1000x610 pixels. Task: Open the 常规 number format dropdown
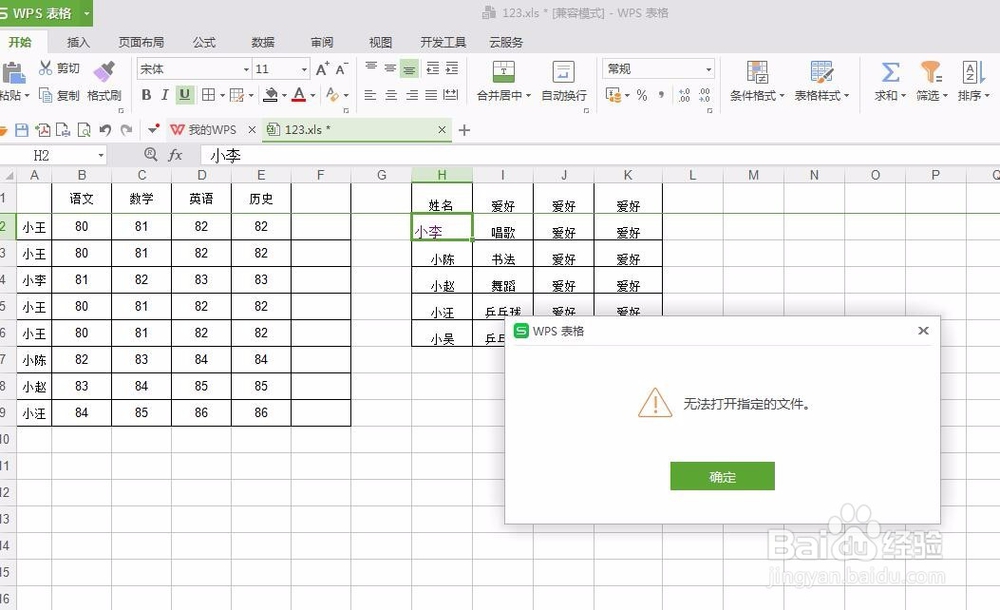(x=710, y=68)
